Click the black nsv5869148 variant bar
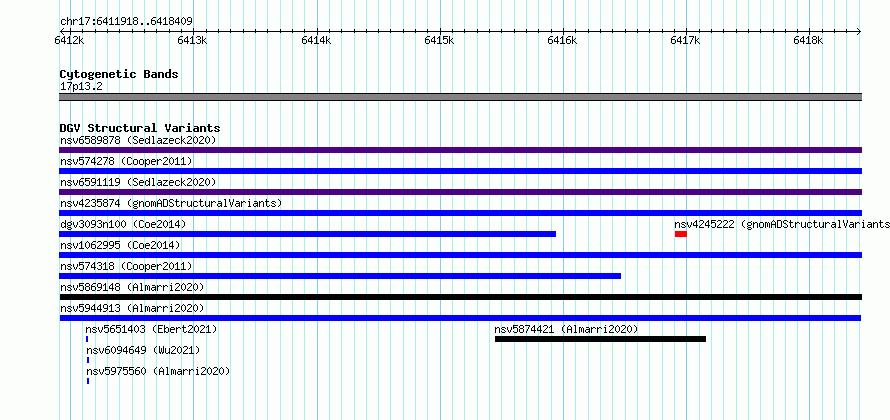This screenshot has width=890, height=420. 460,297
